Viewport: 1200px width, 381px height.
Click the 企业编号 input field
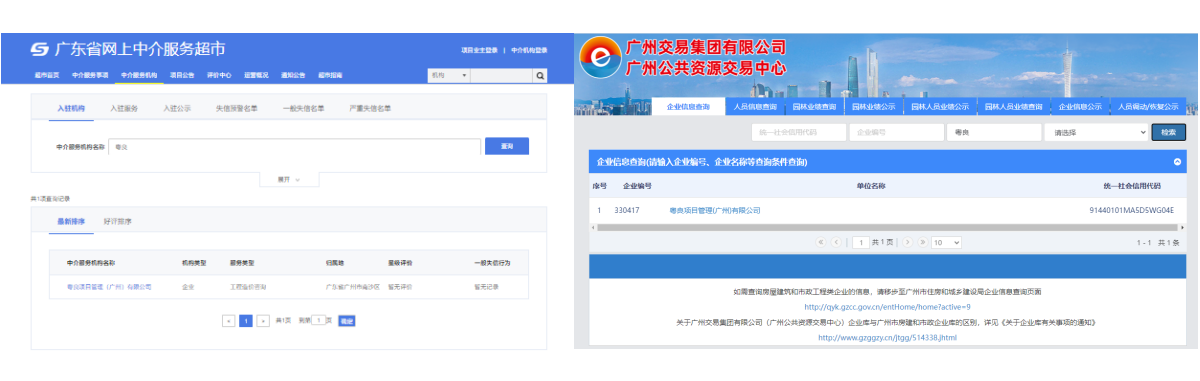coord(895,131)
